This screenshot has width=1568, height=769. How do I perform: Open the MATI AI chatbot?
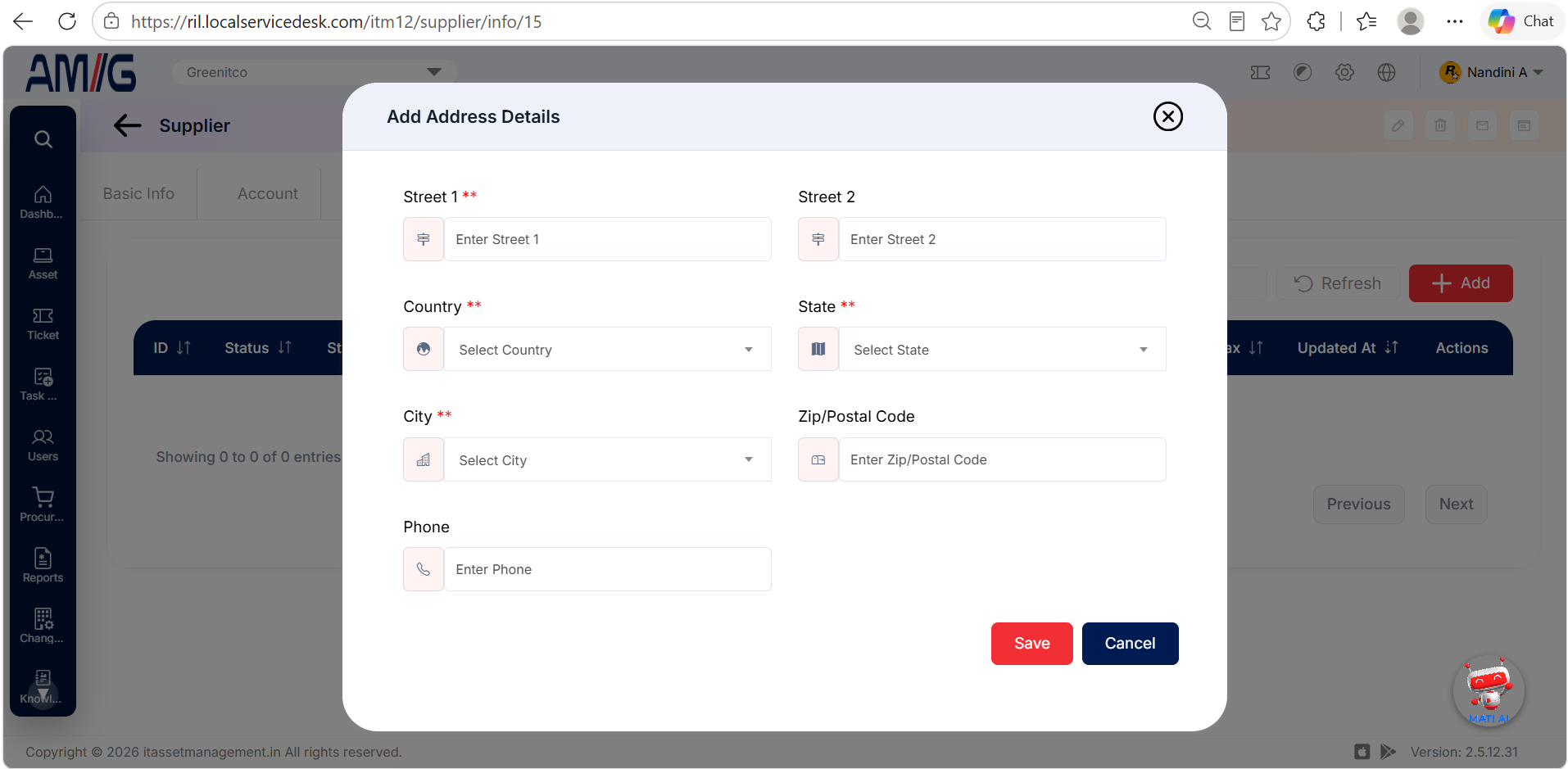point(1489,690)
